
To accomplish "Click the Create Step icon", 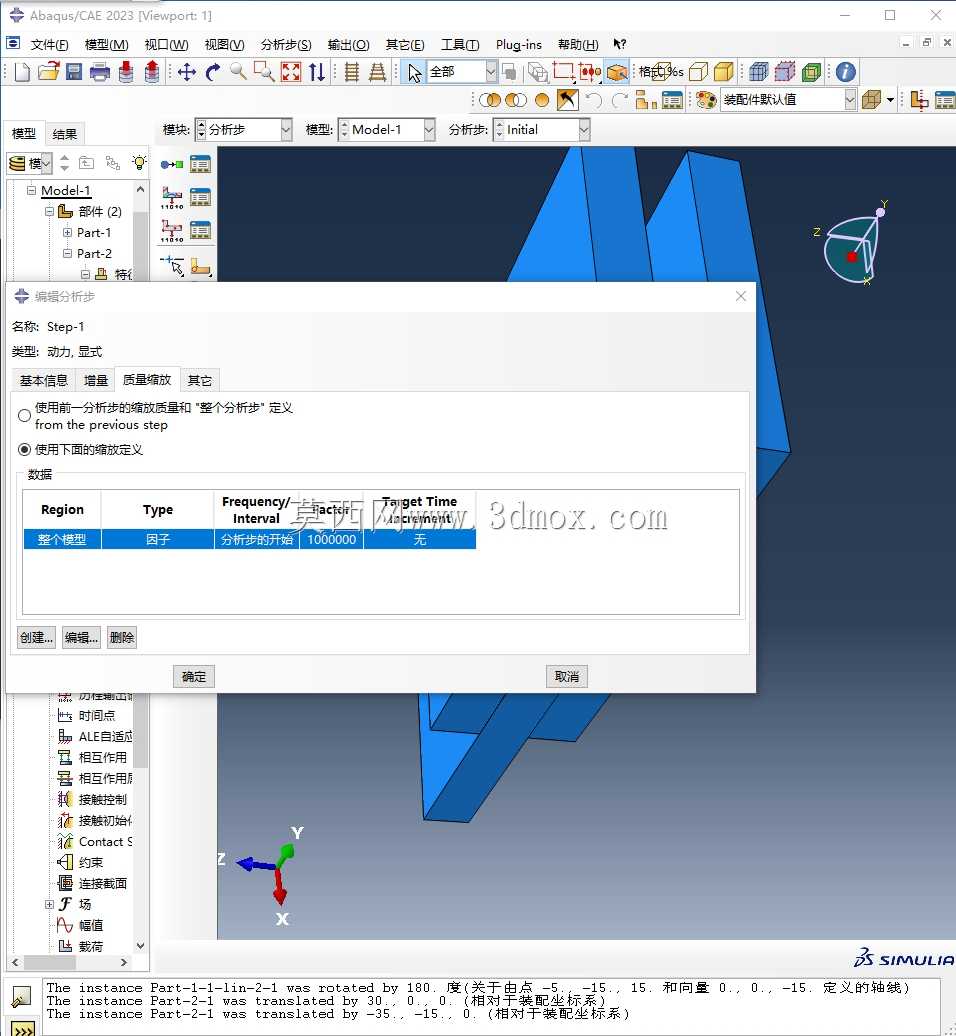I will click(x=172, y=164).
